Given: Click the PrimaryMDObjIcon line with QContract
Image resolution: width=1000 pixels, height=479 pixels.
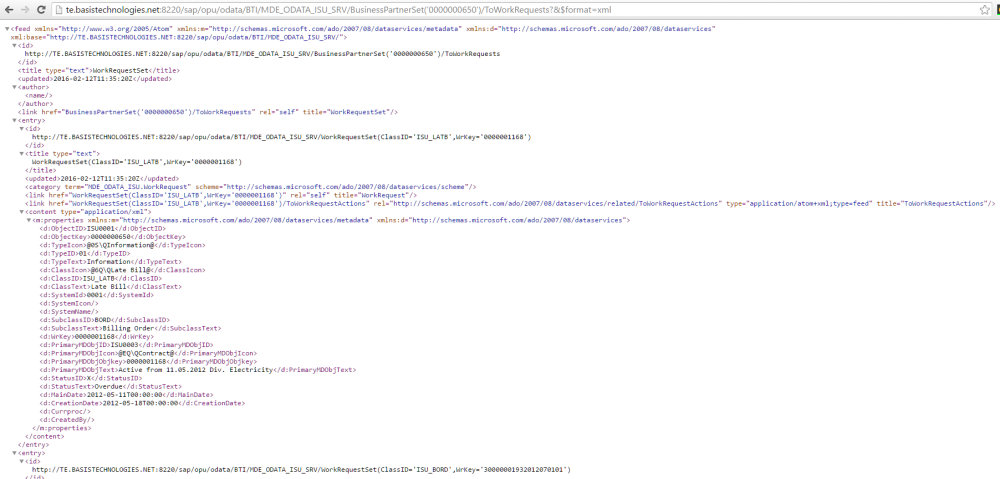Looking at the screenshot, I should (148, 353).
